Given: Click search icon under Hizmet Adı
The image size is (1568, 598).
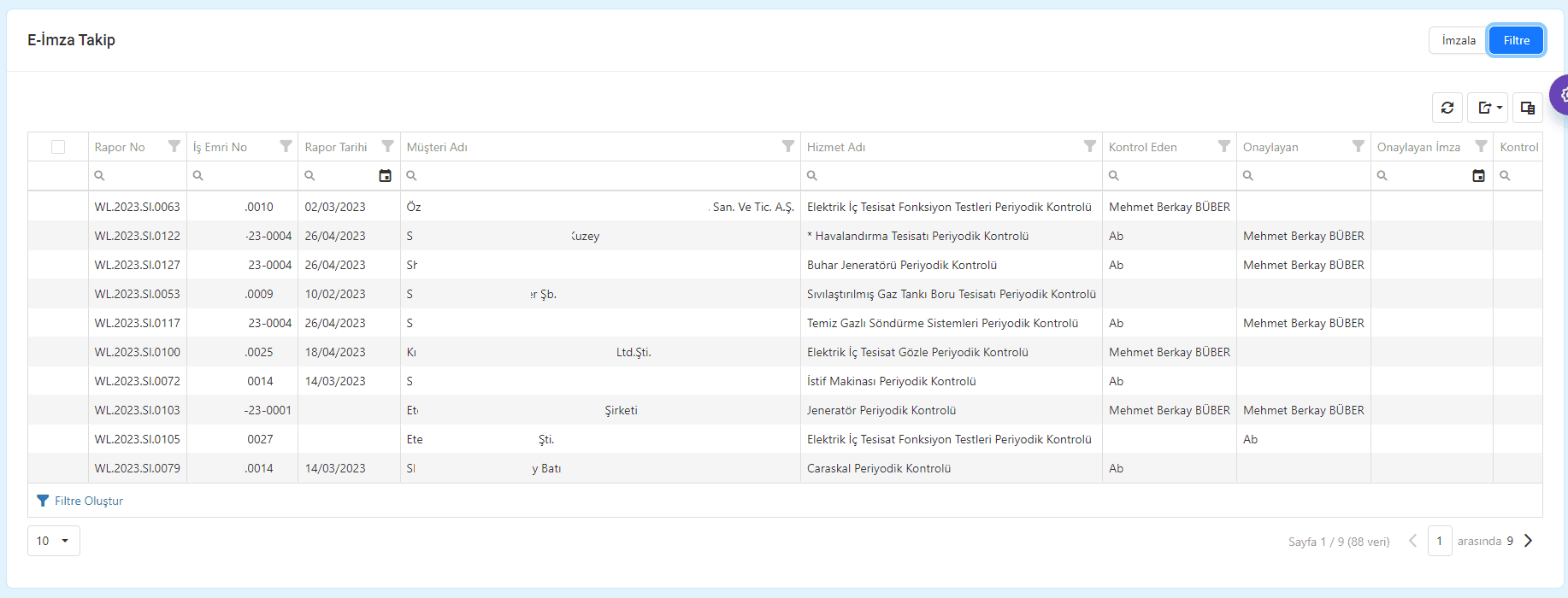Looking at the screenshot, I should (812, 175).
